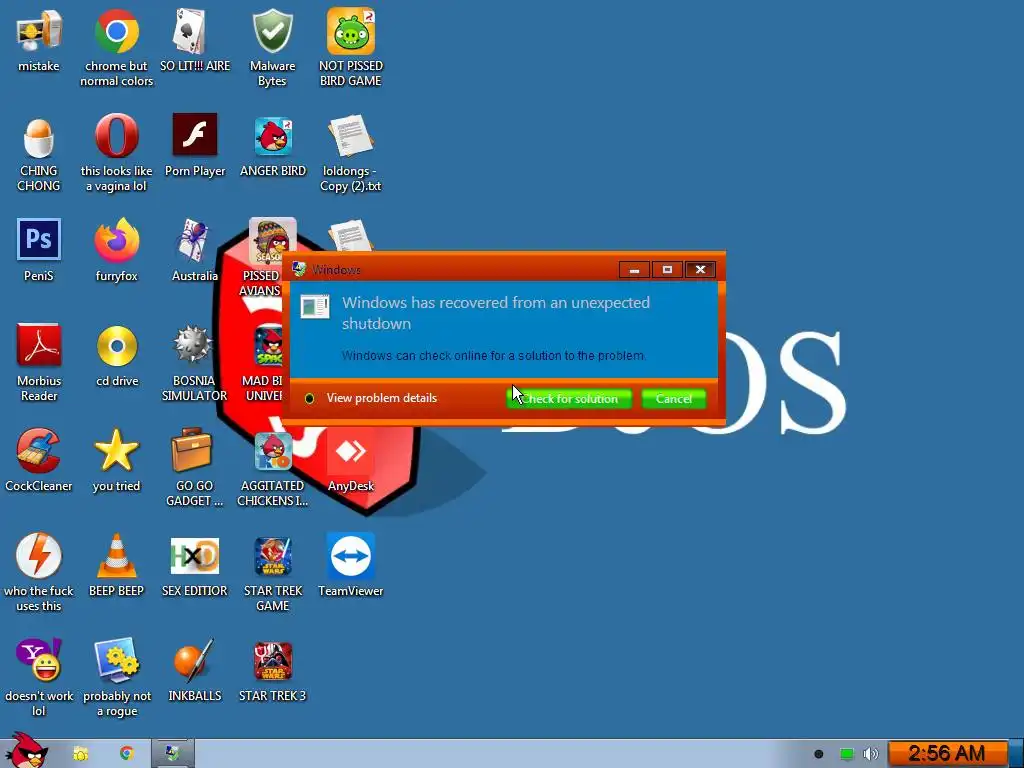Select the 'you tried' star icon
1024x768 pixels.
click(116, 451)
